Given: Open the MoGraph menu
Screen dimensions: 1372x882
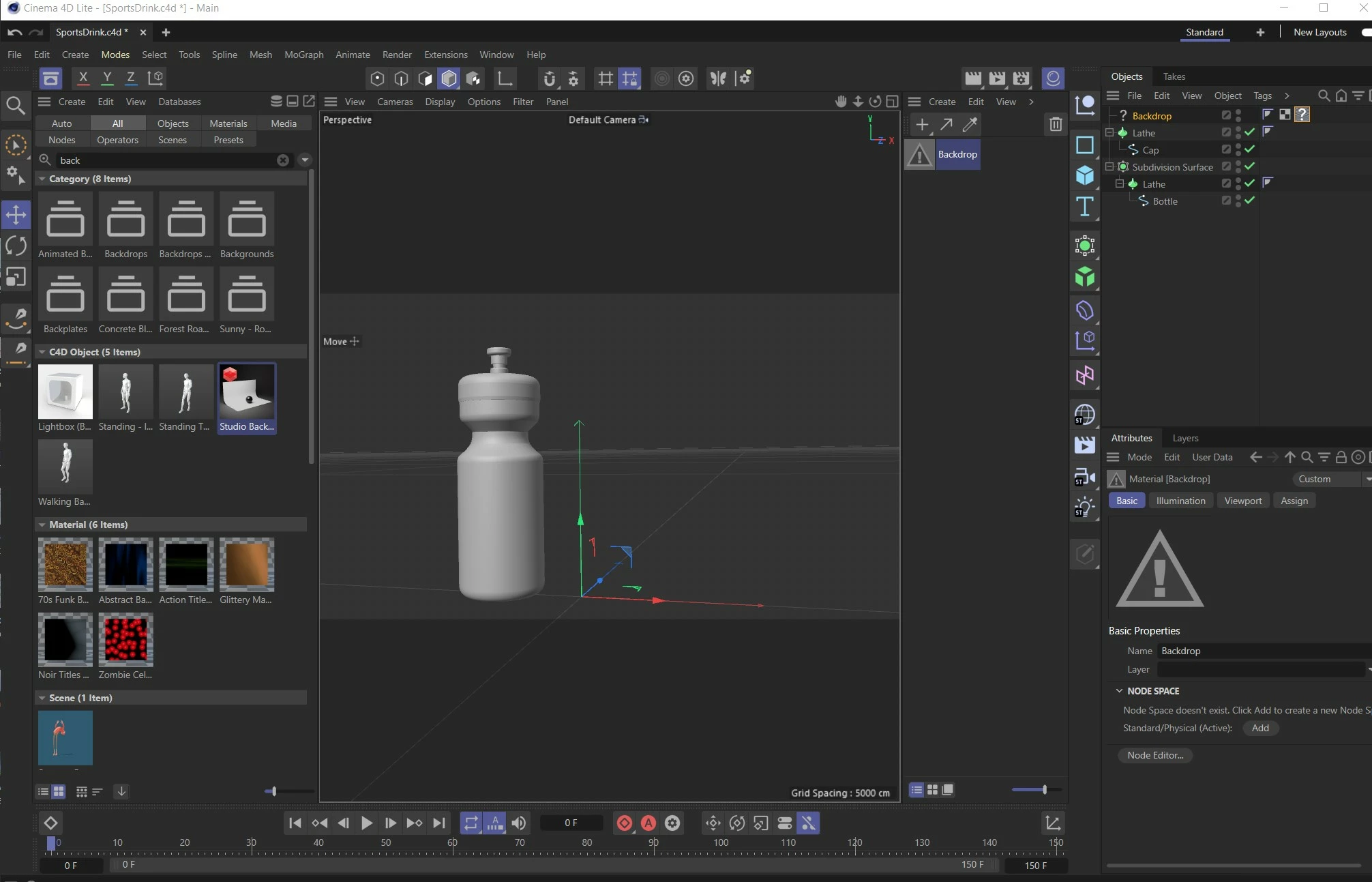Looking at the screenshot, I should 303,55.
